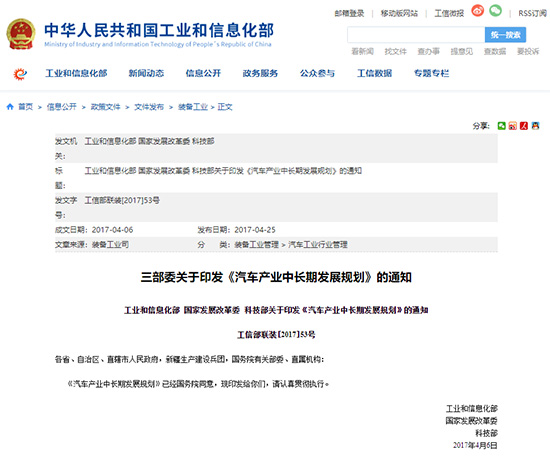This screenshot has width=550, height=457.
Task: Share via QQ penguin icon
Action: point(535,126)
